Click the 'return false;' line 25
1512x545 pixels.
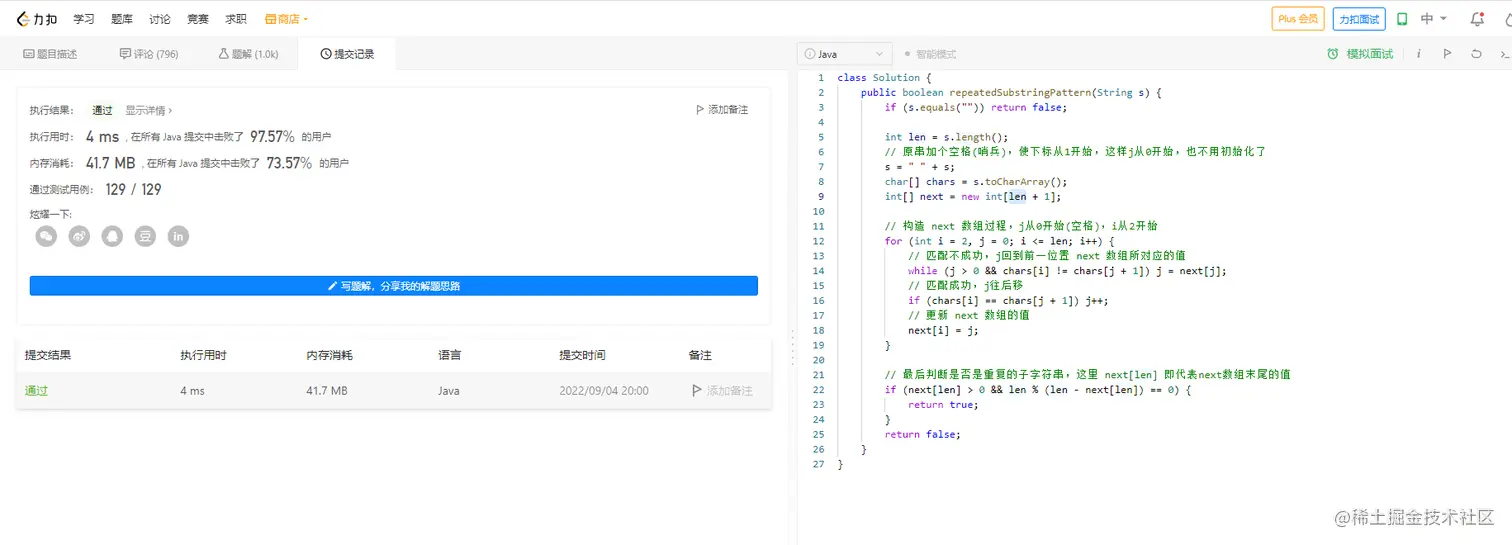pyautogui.click(x=922, y=434)
